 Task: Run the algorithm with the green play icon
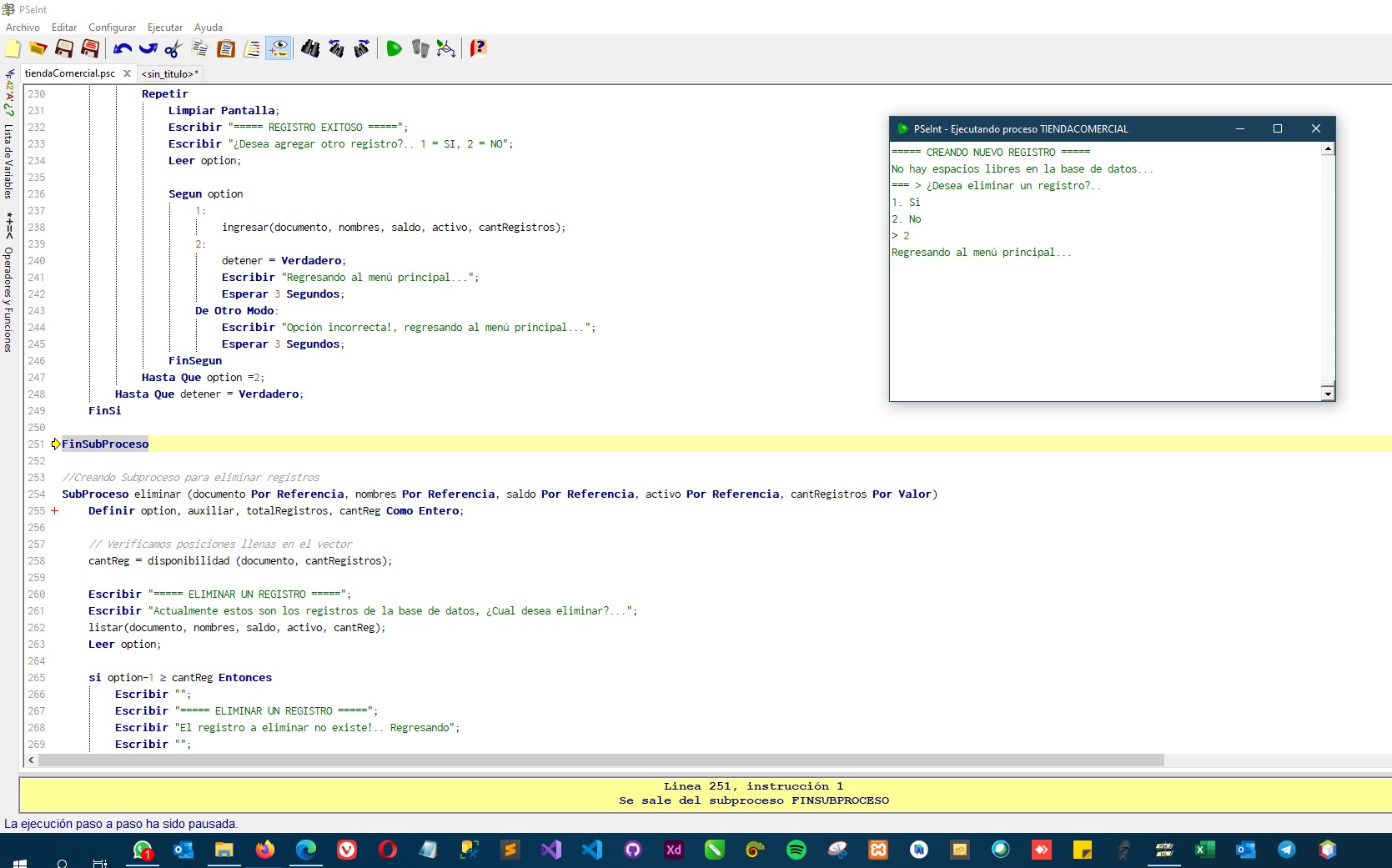point(394,48)
